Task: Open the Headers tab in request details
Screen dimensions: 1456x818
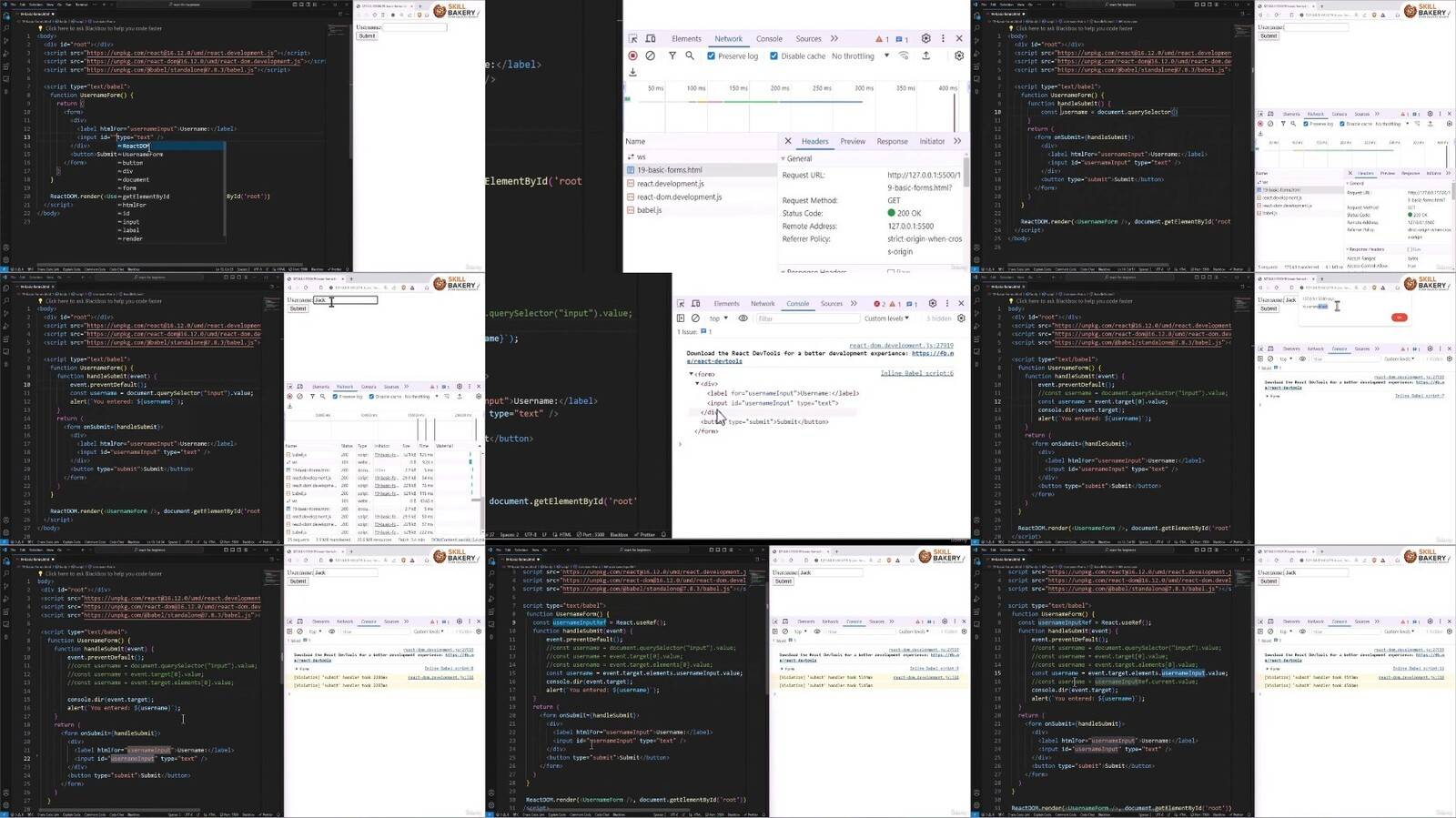Action: (814, 141)
